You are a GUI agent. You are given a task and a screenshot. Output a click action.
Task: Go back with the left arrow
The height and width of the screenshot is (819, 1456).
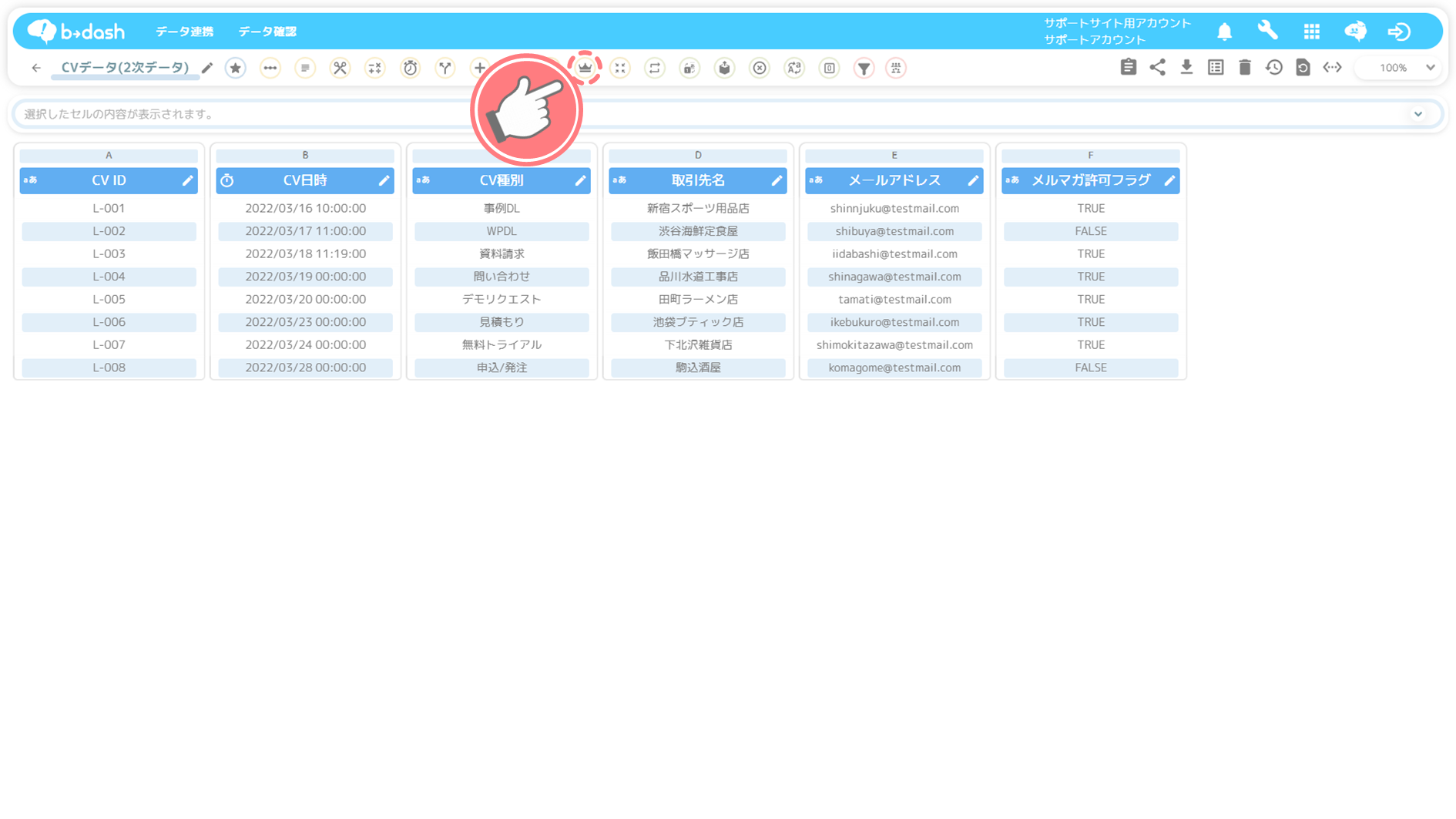coord(36,68)
